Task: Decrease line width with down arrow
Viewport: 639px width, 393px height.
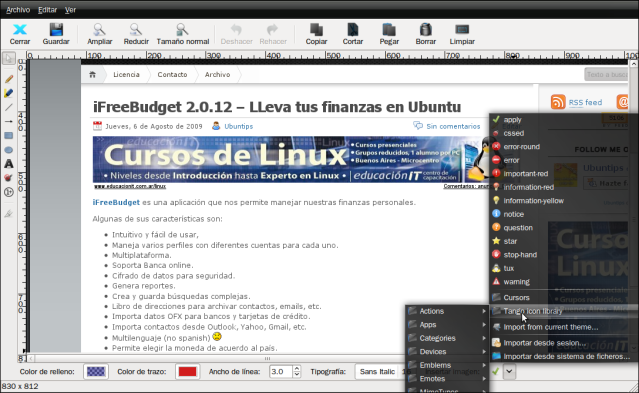Action: pyautogui.click(x=297, y=375)
